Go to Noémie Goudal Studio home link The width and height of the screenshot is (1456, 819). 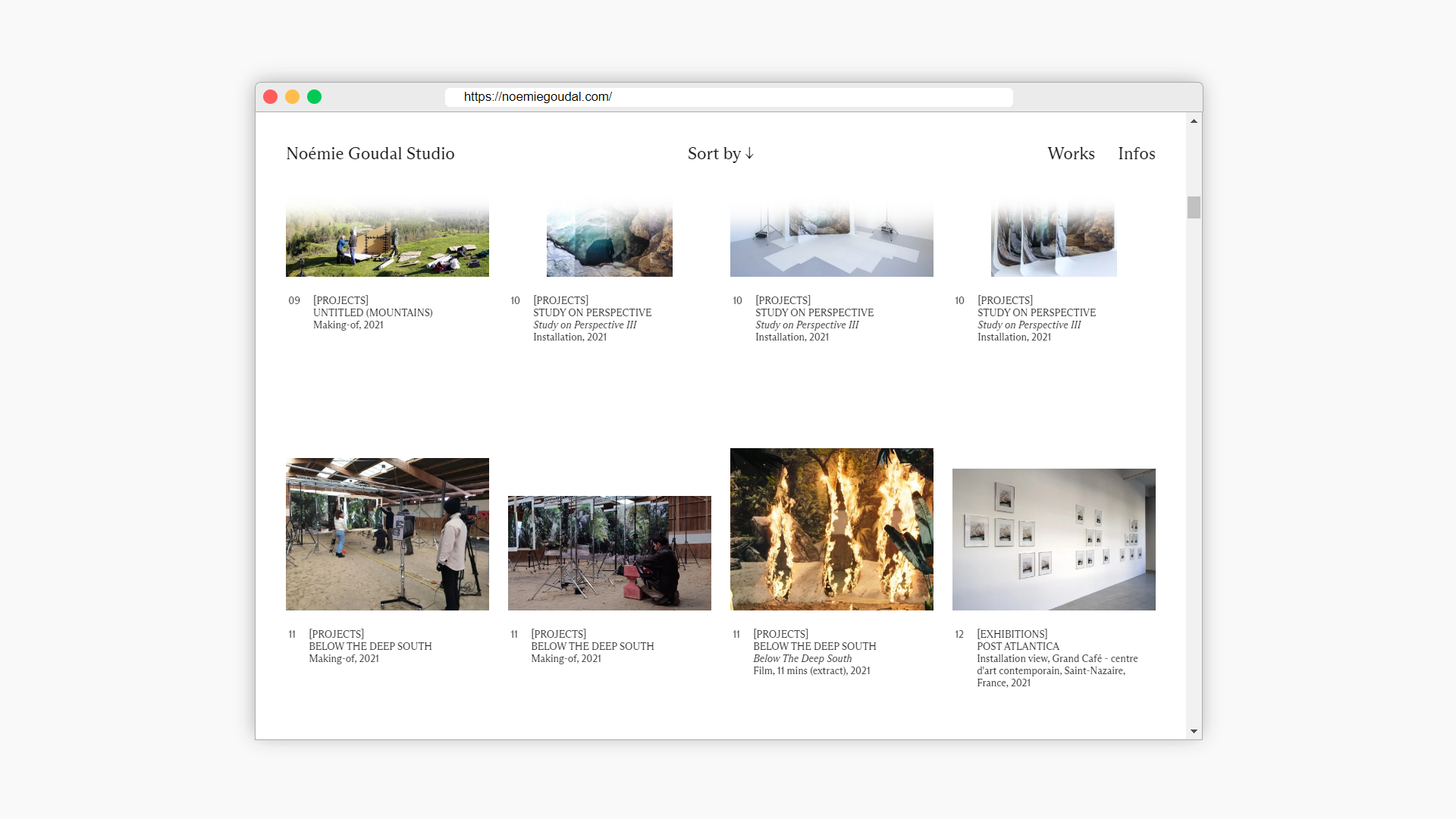click(370, 154)
